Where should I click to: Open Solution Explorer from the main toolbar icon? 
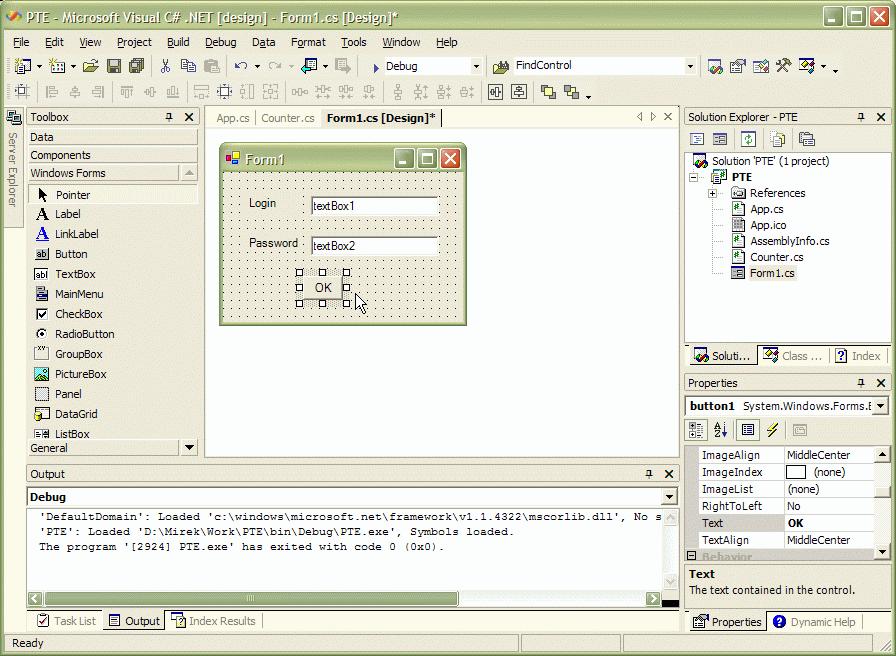tap(715, 66)
